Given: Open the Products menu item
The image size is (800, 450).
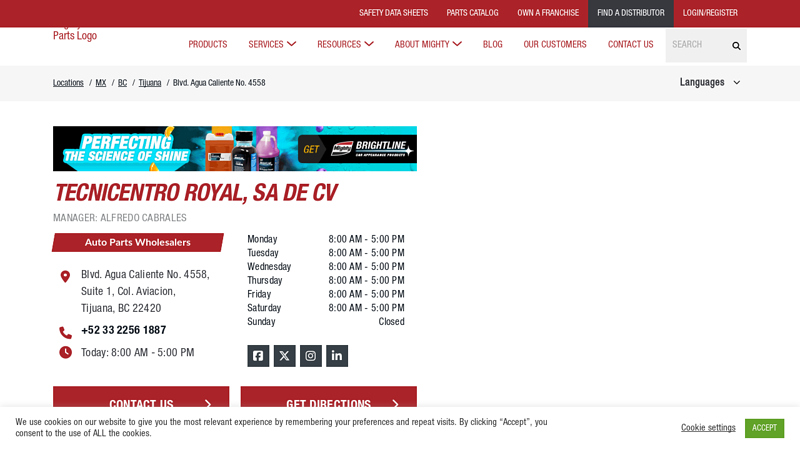Looking at the screenshot, I should point(207,44).
